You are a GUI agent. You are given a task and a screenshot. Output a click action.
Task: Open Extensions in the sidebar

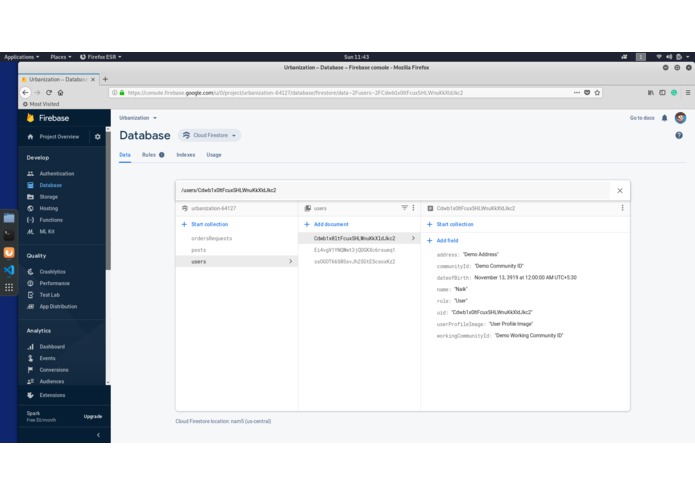coord(52,395)
